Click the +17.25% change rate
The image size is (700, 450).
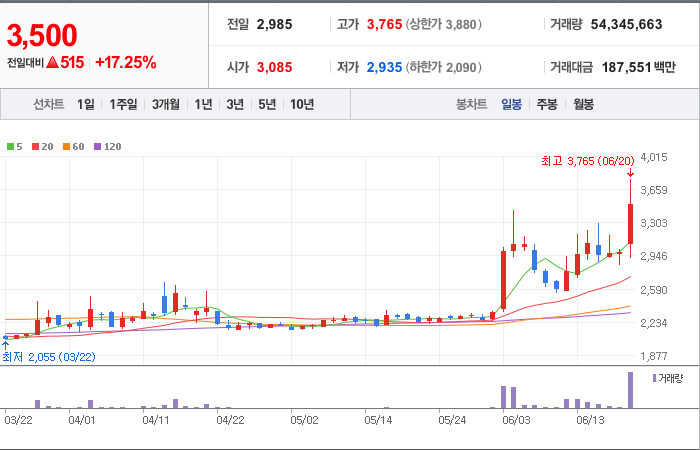[126, 62]
